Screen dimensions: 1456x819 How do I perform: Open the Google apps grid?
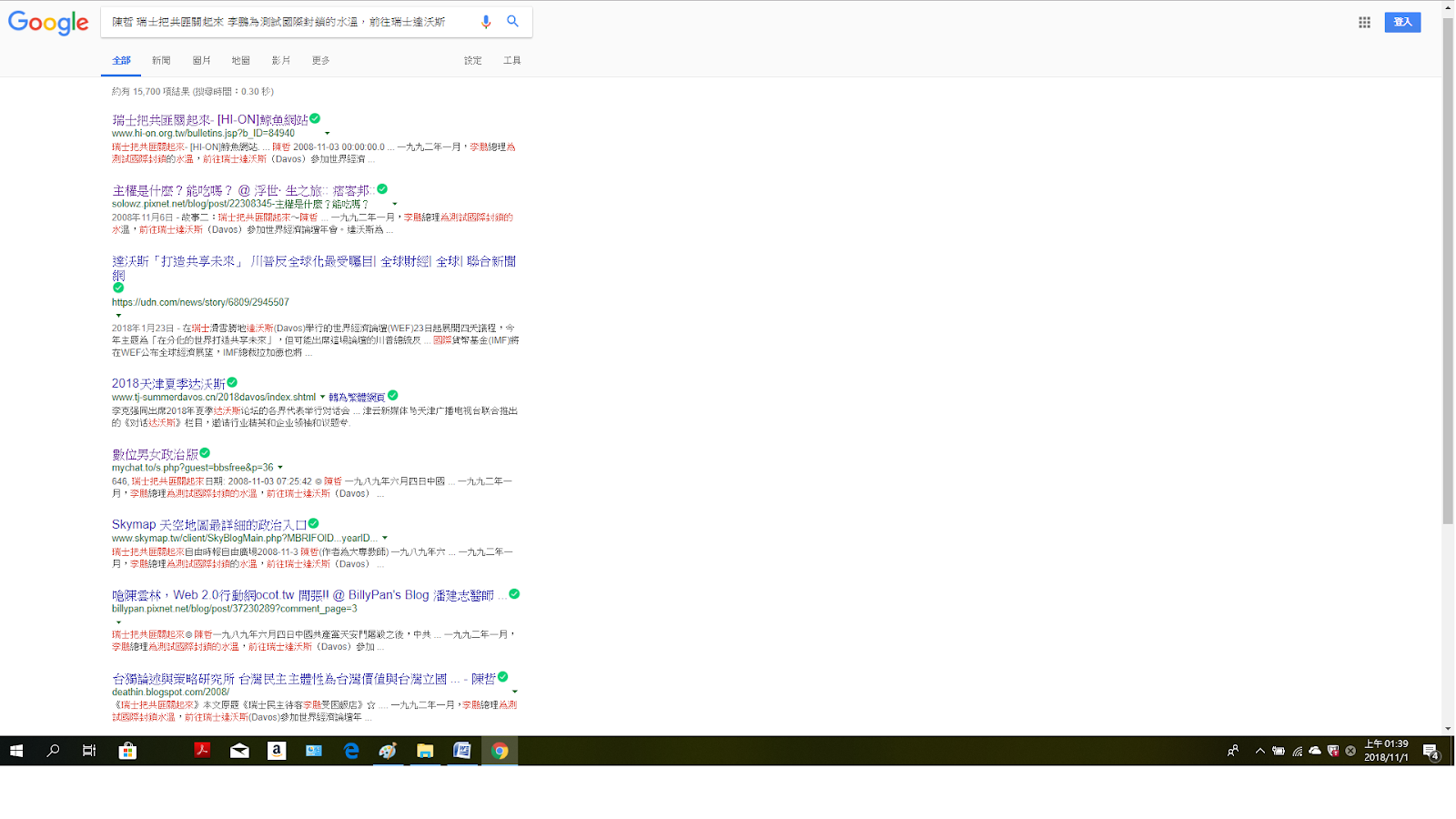point(1364,22)
